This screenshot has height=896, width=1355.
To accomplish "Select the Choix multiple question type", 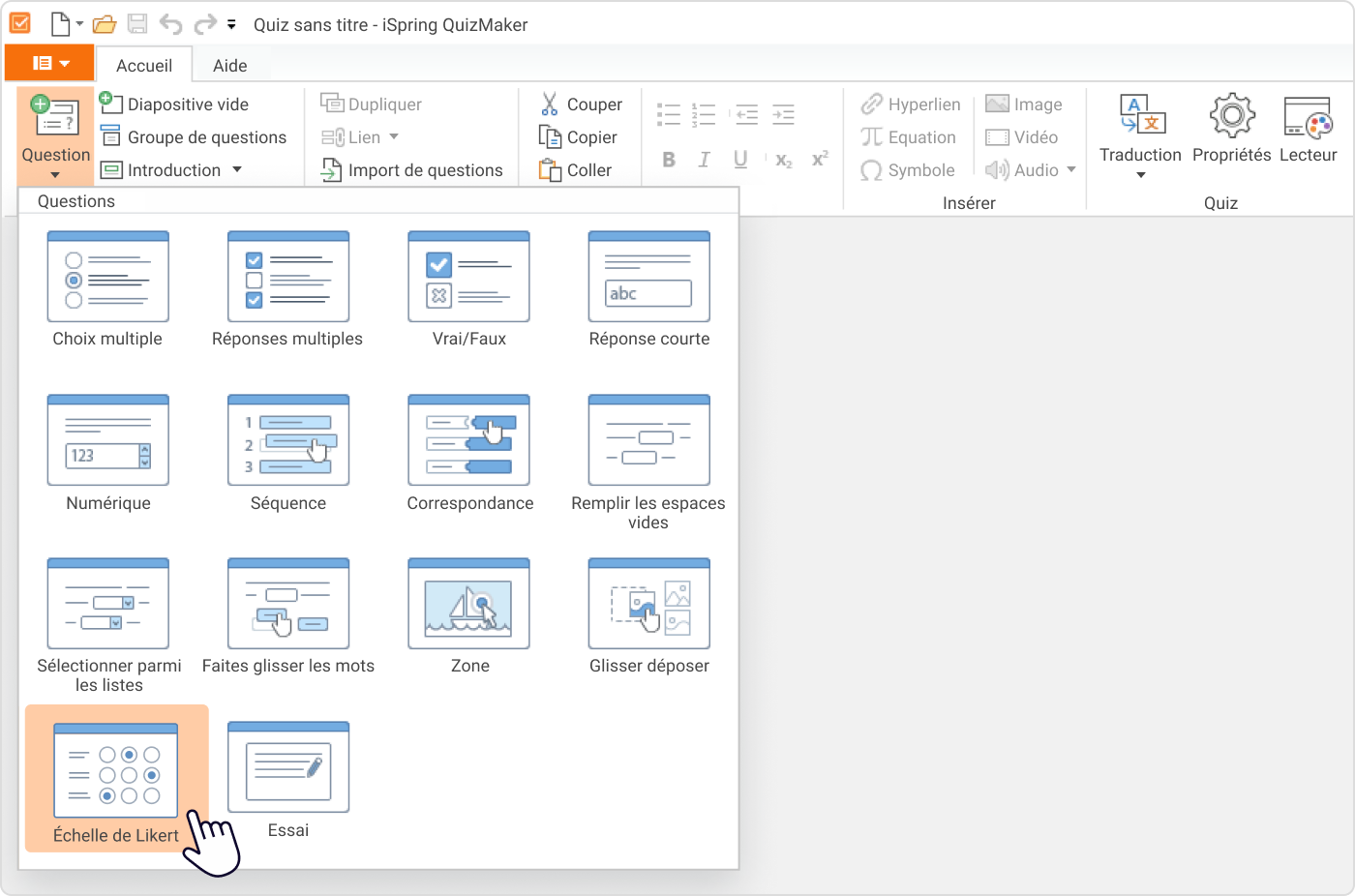I will tap(107, 278).
